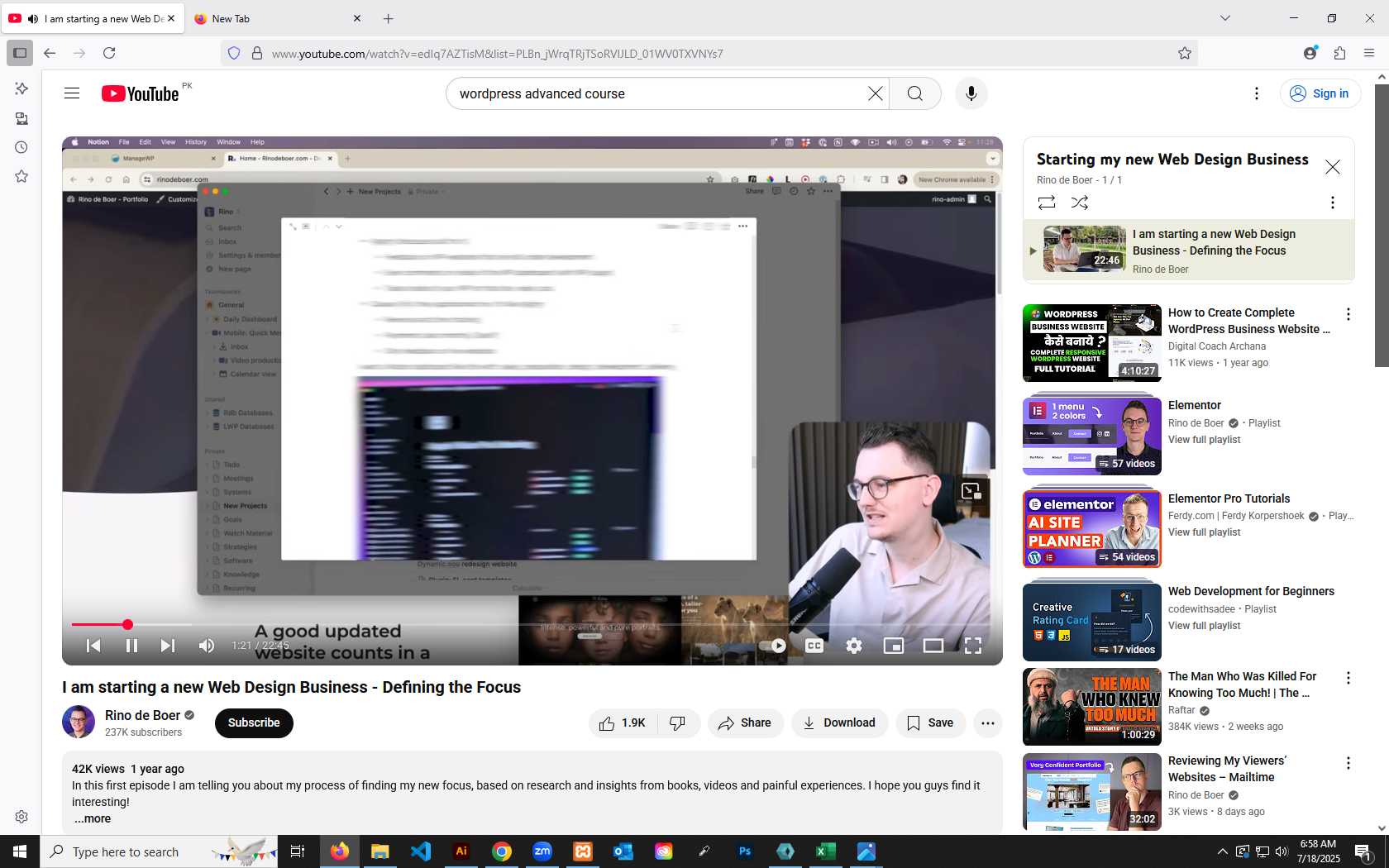Click the magnifier search button

point(914,93)
